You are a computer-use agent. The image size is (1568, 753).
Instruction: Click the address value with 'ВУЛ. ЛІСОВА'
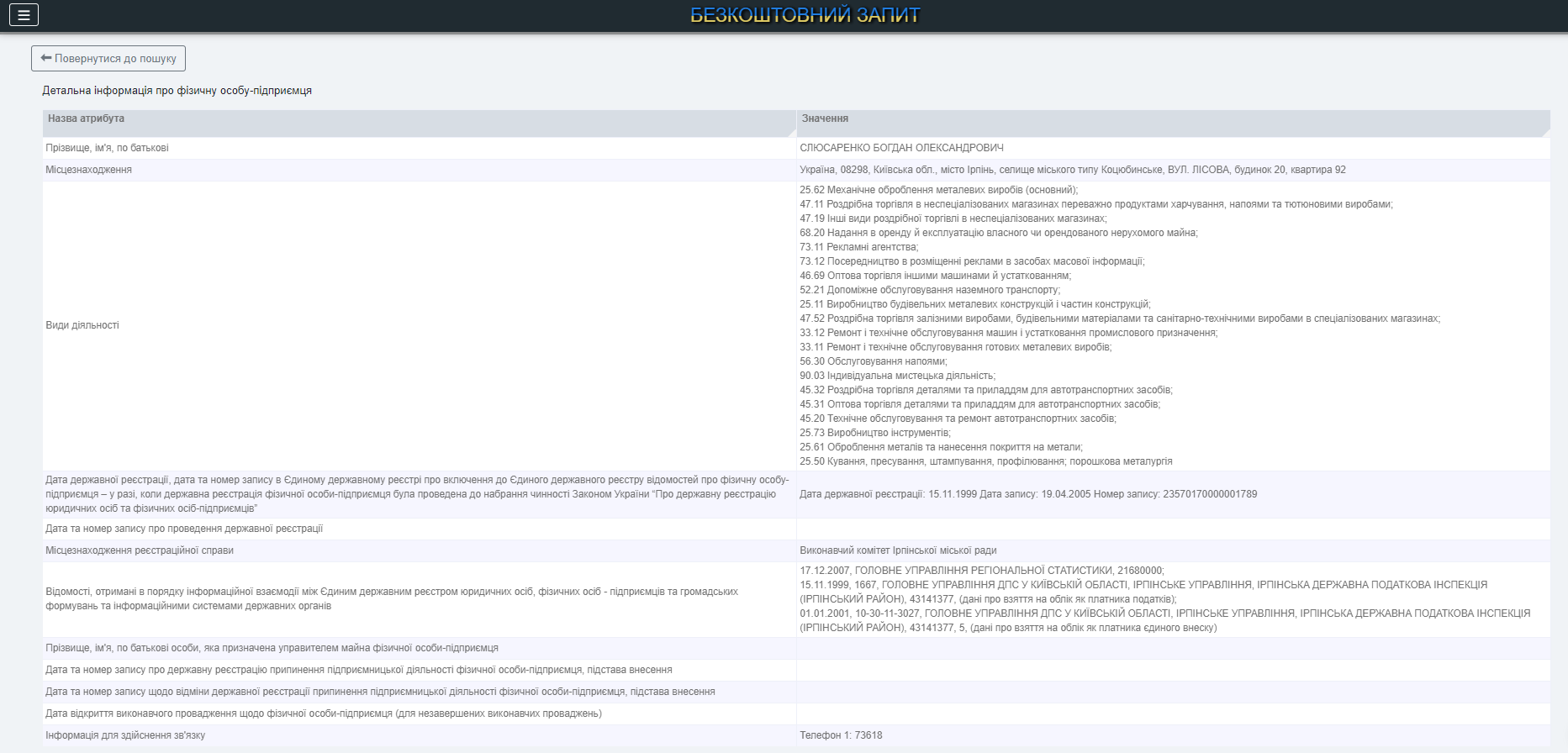tap(1072, 170)
